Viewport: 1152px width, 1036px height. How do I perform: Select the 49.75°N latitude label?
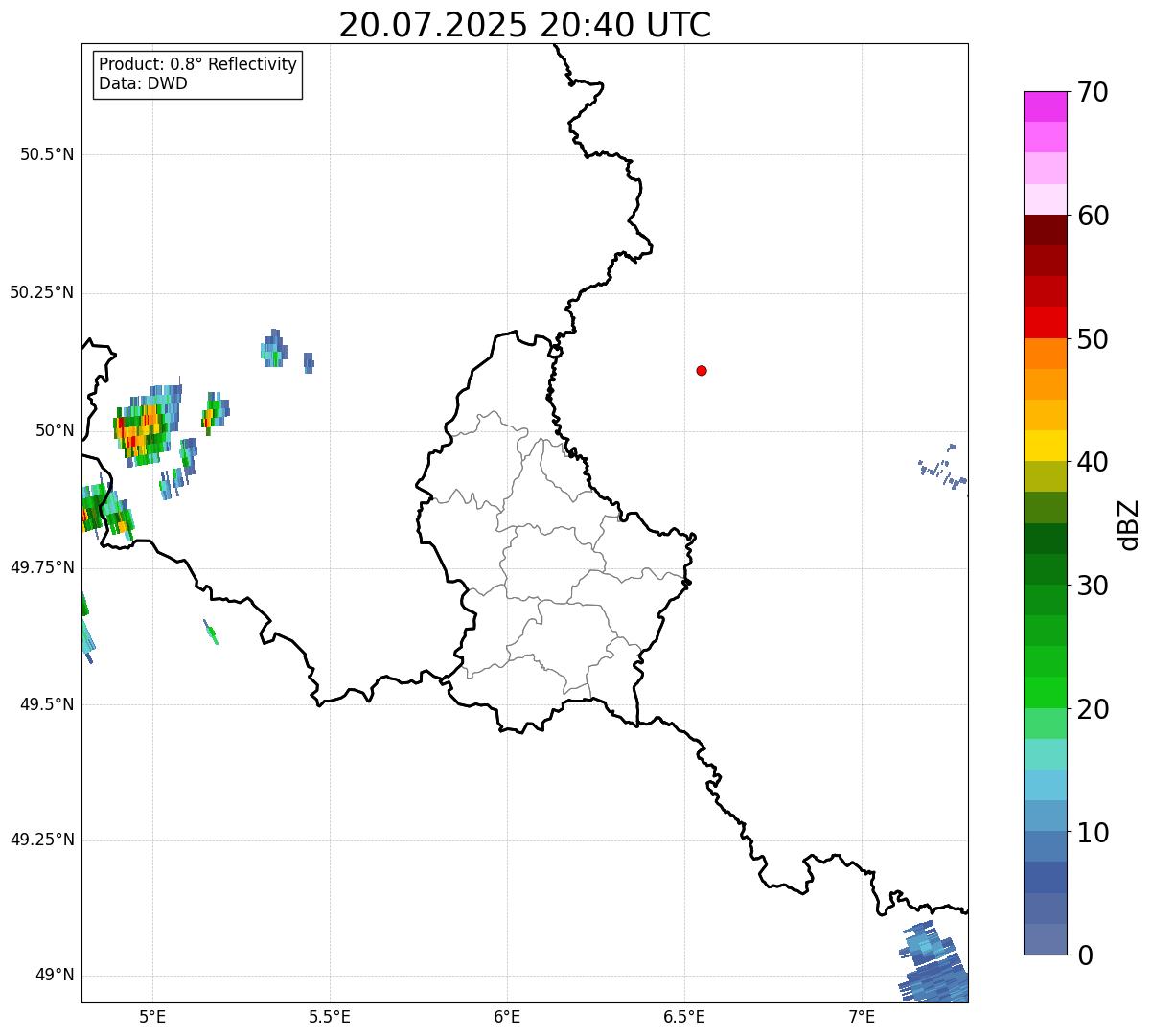(x=41, y=567)
